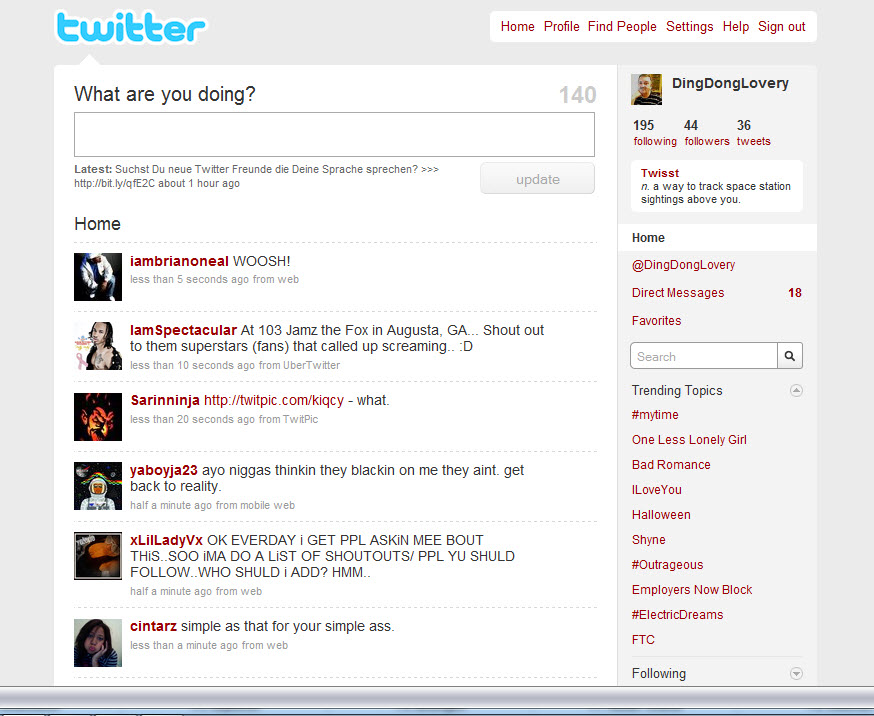
Task: Open the UberTwitter source link
Action: (312, 366)
